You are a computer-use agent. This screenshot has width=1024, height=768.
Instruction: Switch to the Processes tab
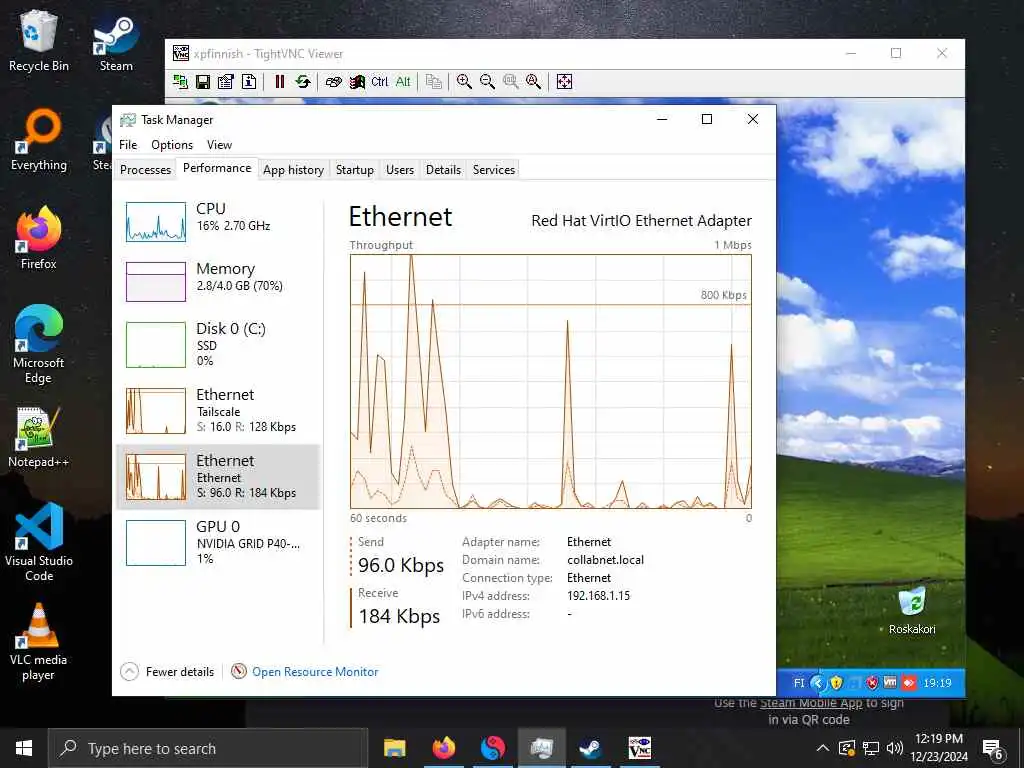[x=145, y=170]
